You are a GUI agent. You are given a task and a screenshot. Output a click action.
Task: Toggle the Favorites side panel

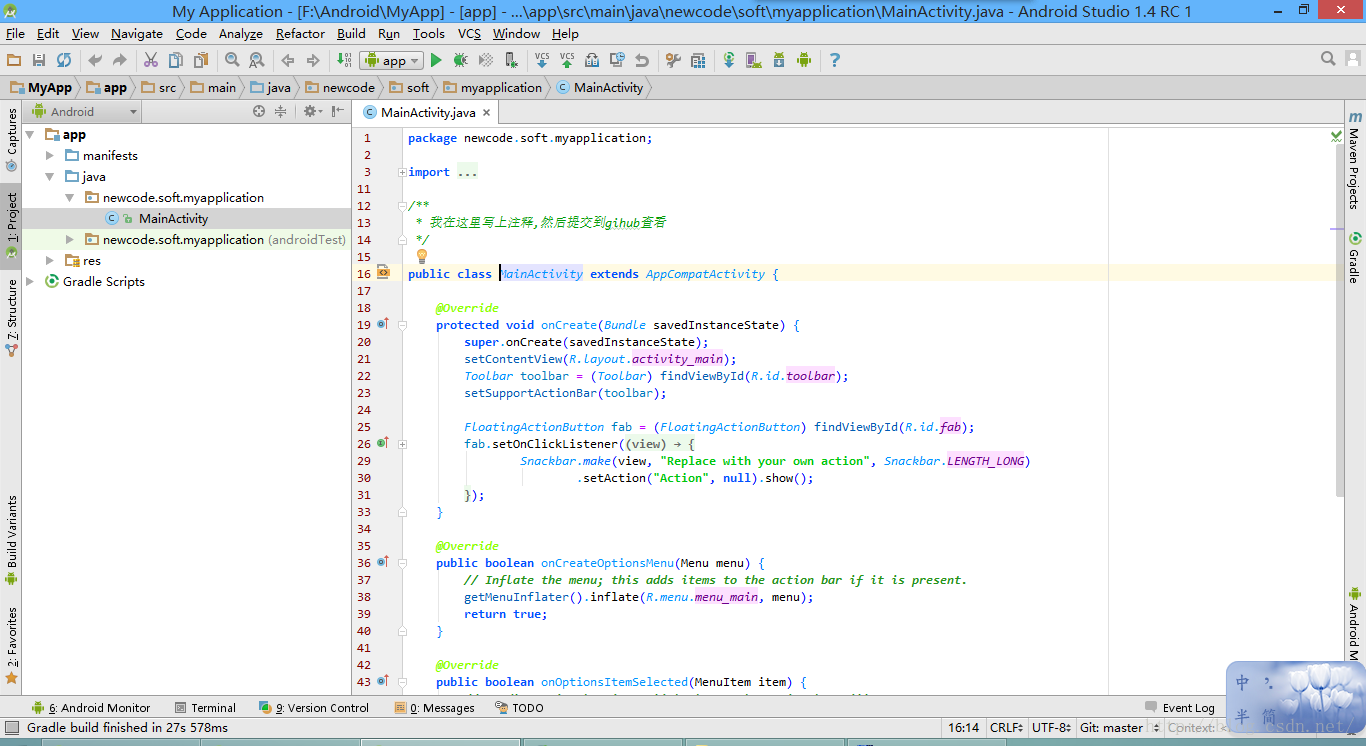(12, 645)
